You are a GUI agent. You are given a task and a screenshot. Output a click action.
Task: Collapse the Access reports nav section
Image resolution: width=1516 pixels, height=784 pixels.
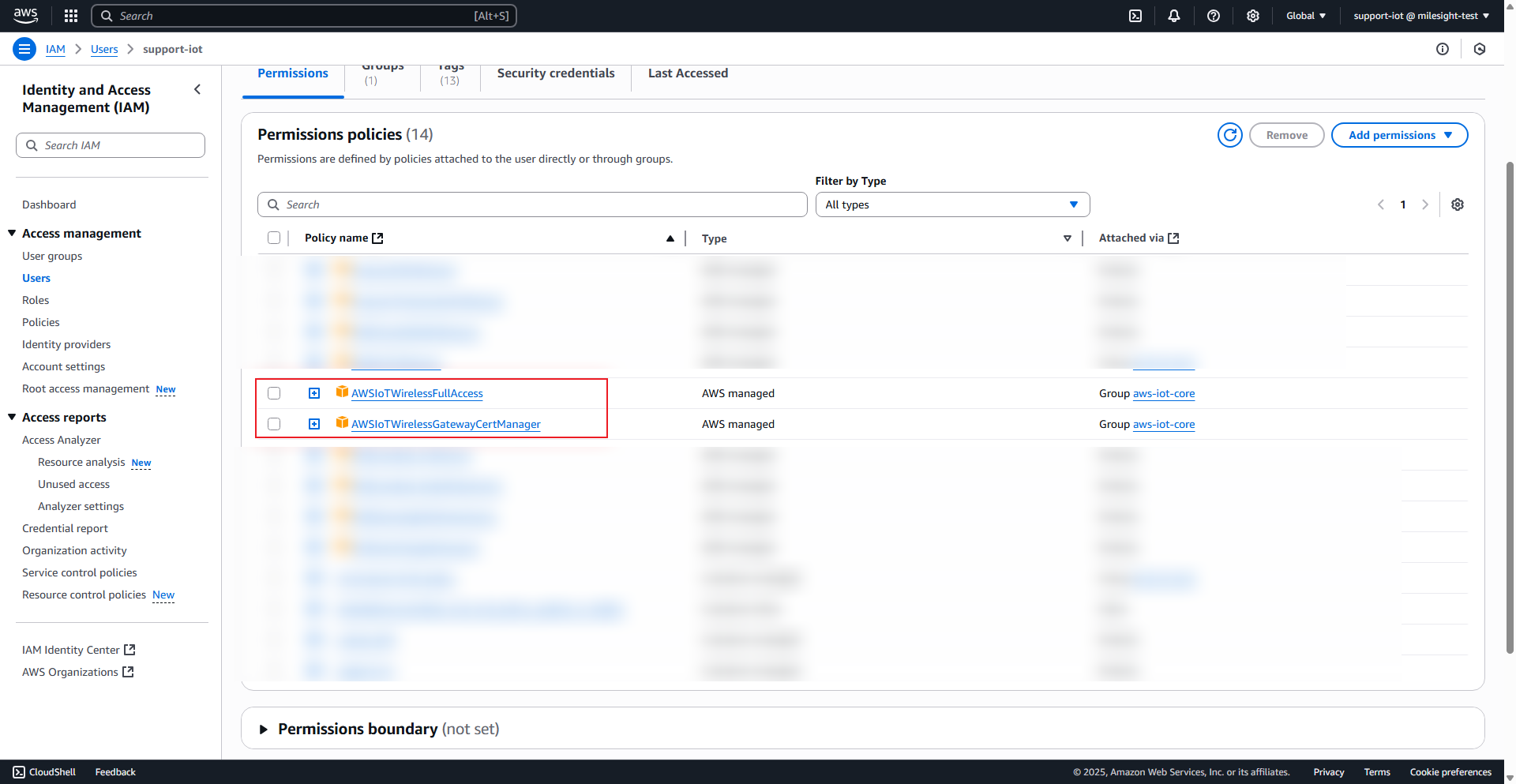coord(12,417)
